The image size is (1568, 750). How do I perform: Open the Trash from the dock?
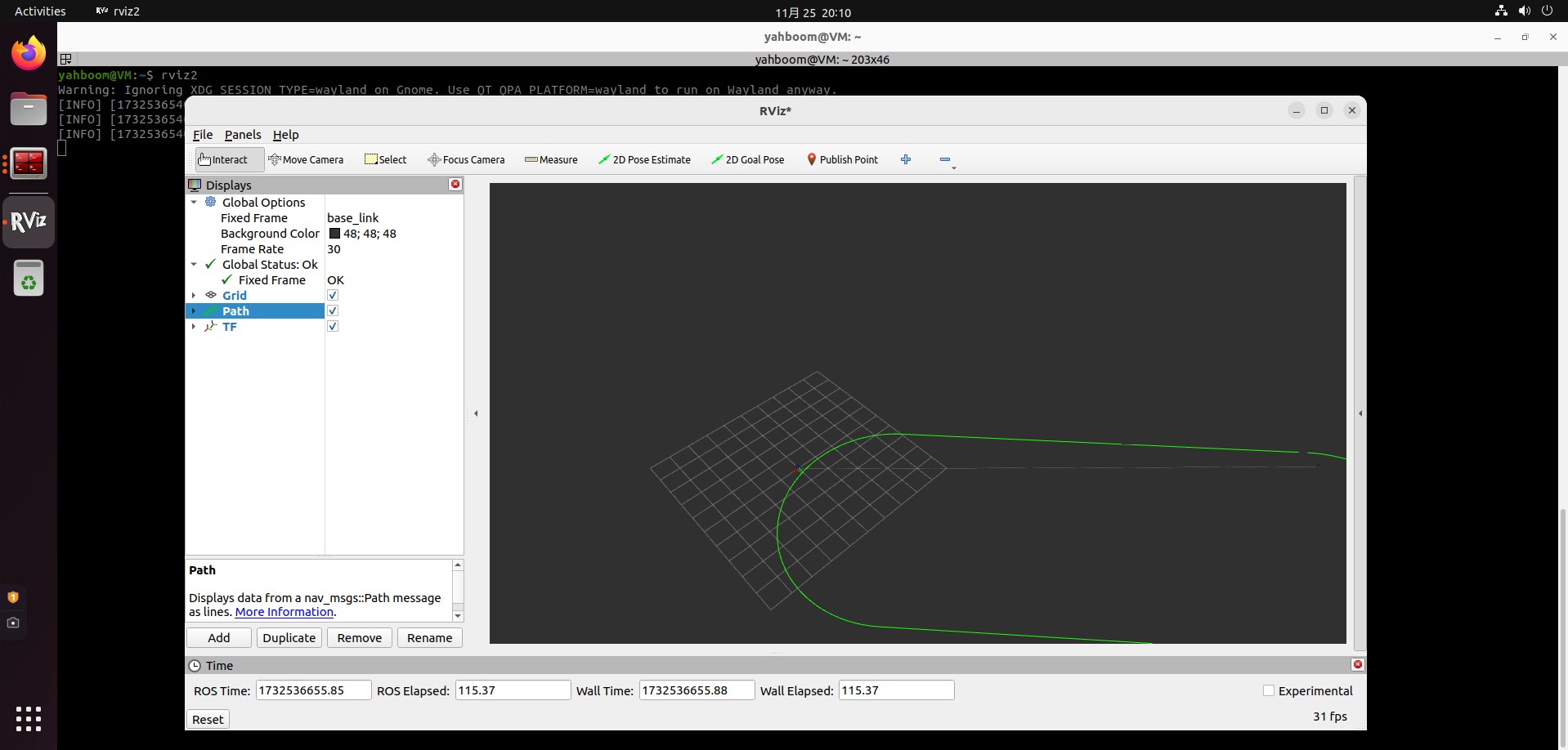(29, 278)
